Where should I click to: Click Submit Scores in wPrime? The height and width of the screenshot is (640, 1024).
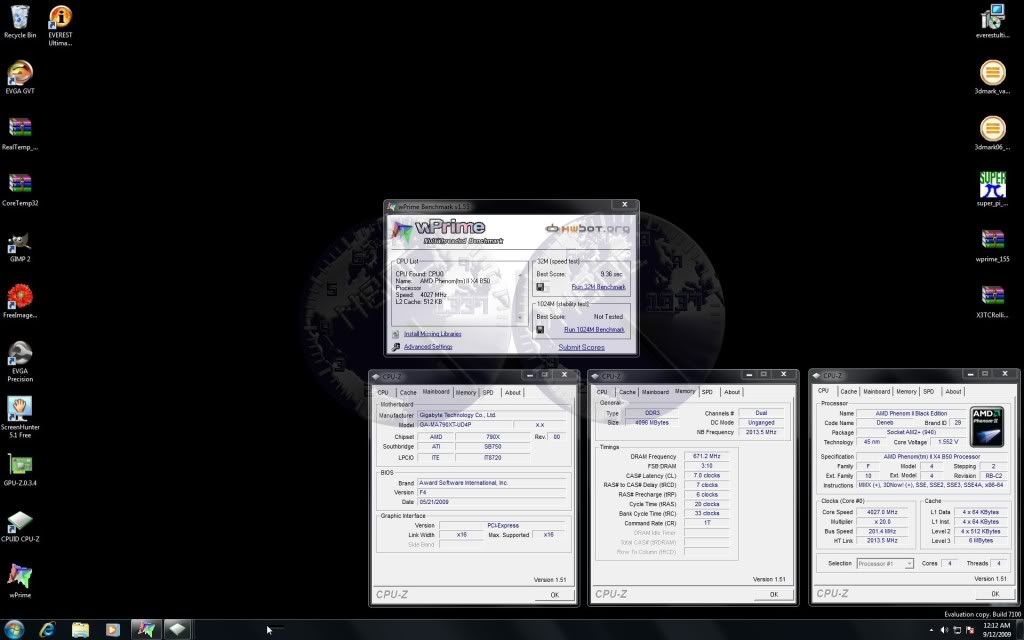tap(581, 347)
